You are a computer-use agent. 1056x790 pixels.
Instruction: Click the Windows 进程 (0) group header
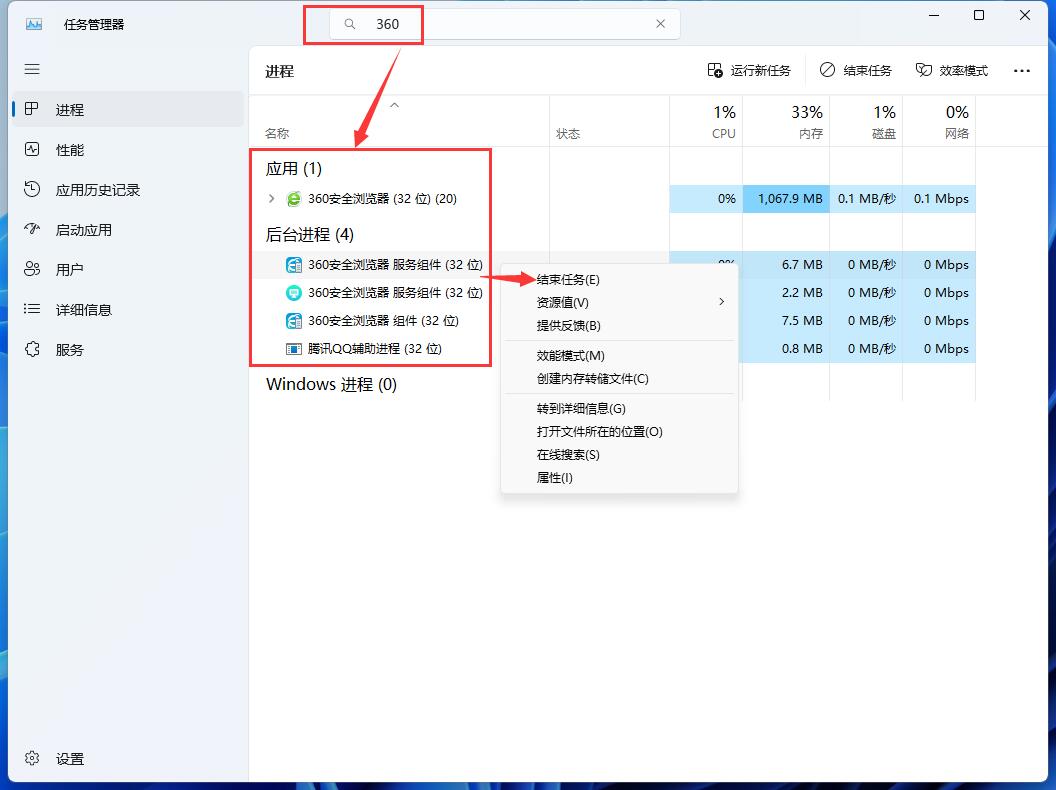[331, 385]
